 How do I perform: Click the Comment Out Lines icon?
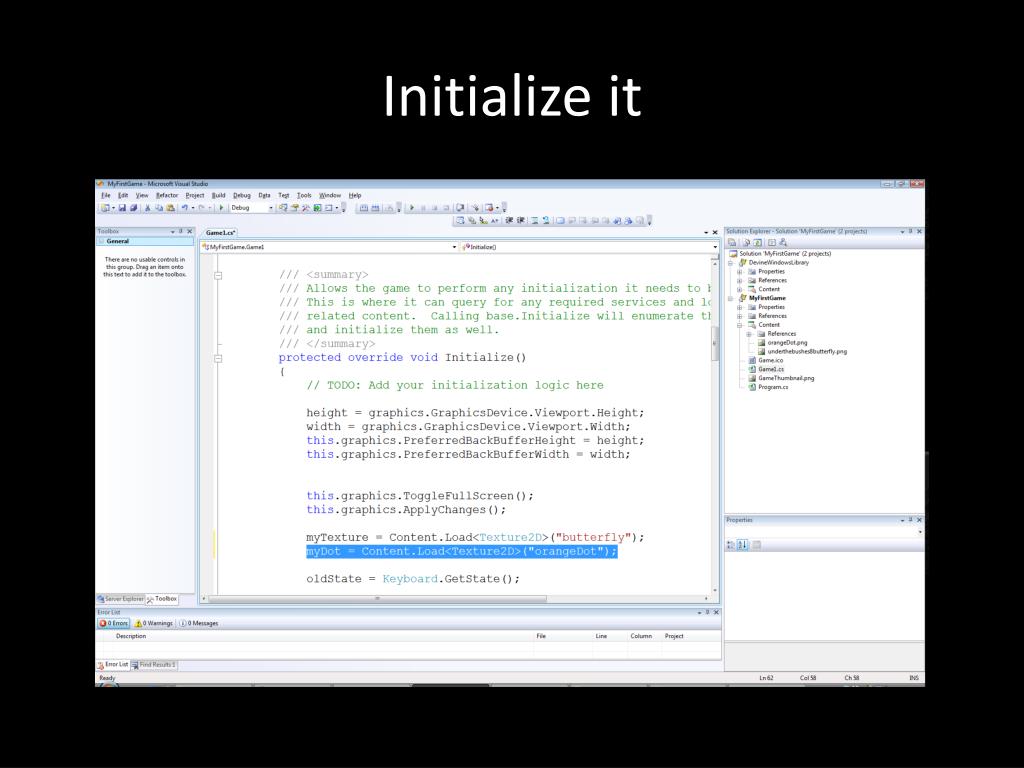[x=534, y=221]
